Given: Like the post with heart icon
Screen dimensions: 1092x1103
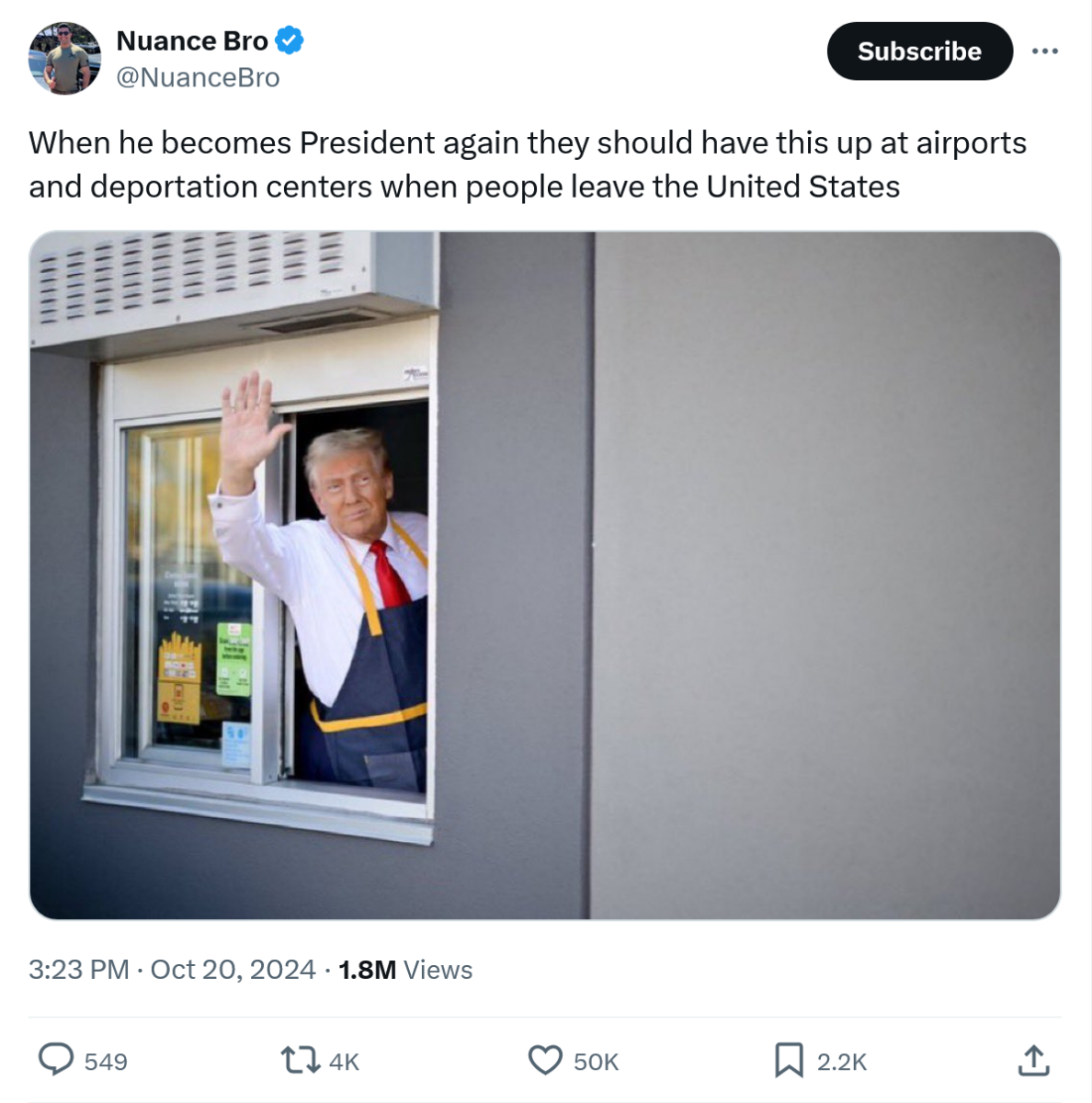Looking at the screenshot, I should (545, 1061).
